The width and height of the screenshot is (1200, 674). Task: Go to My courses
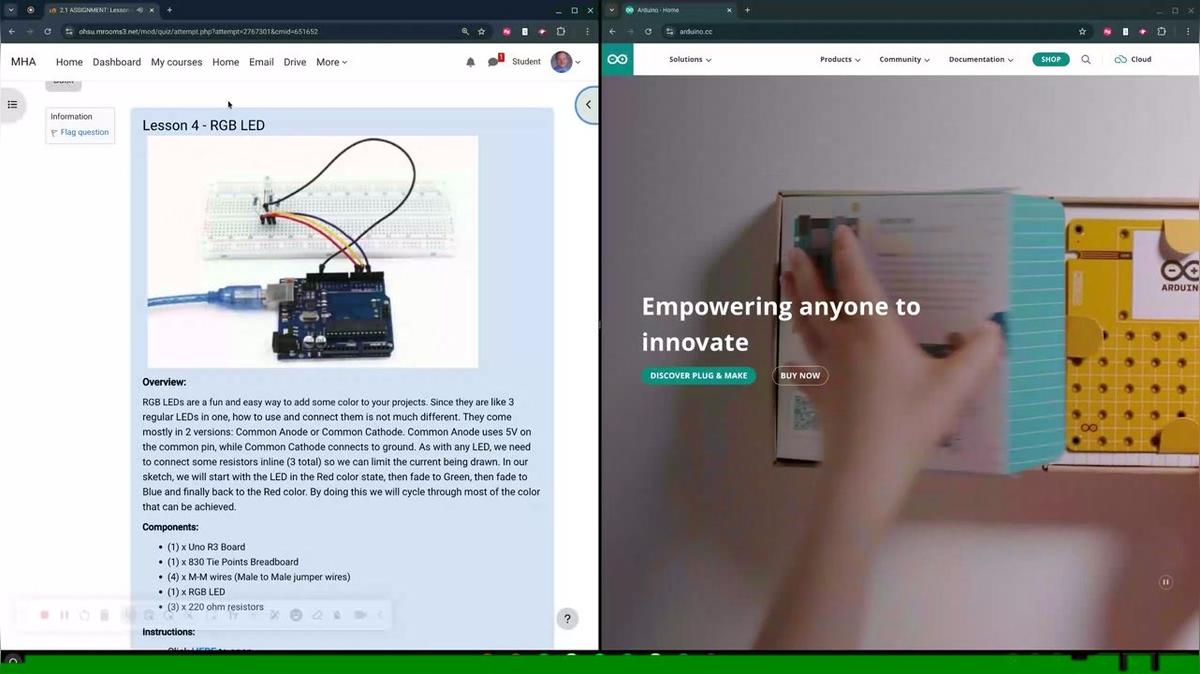[x=177, y=62]
